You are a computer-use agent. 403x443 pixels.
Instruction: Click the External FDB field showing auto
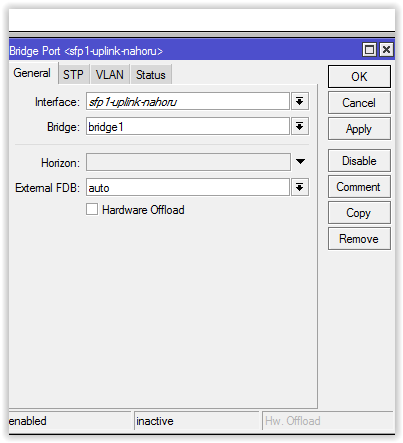click(188, 187)
